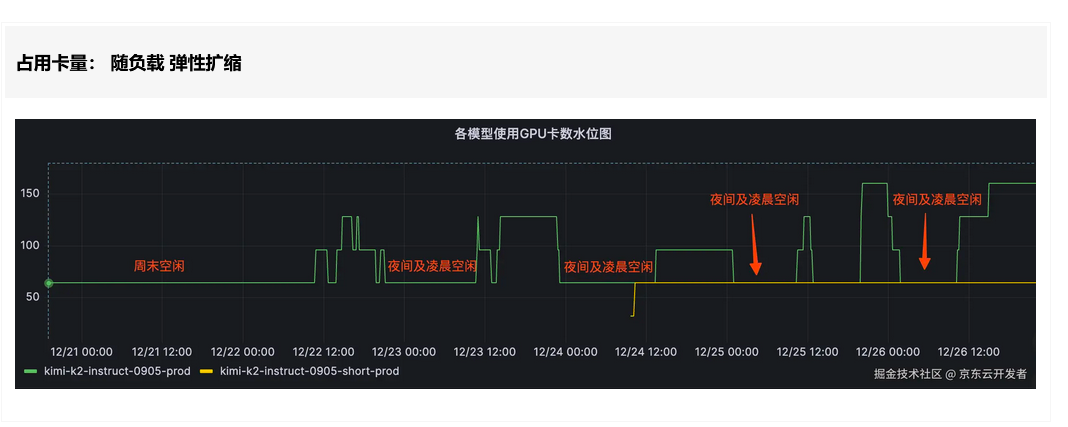1068x427 pixels.
Task: Click y-axis value 100
Action: pyautogui.click(x=31, y=246)
